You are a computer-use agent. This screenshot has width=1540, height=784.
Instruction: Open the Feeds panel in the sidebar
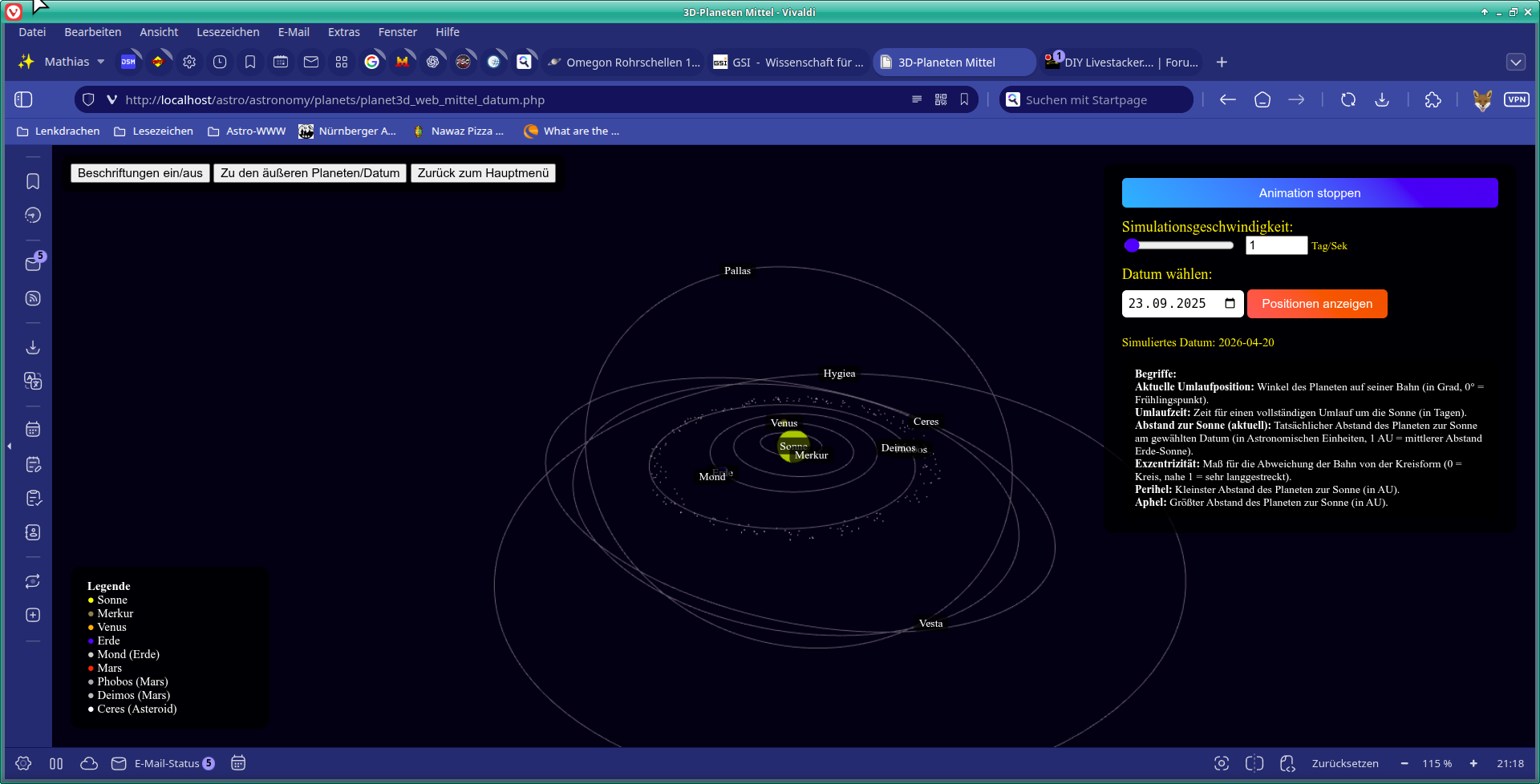[33, 298]
